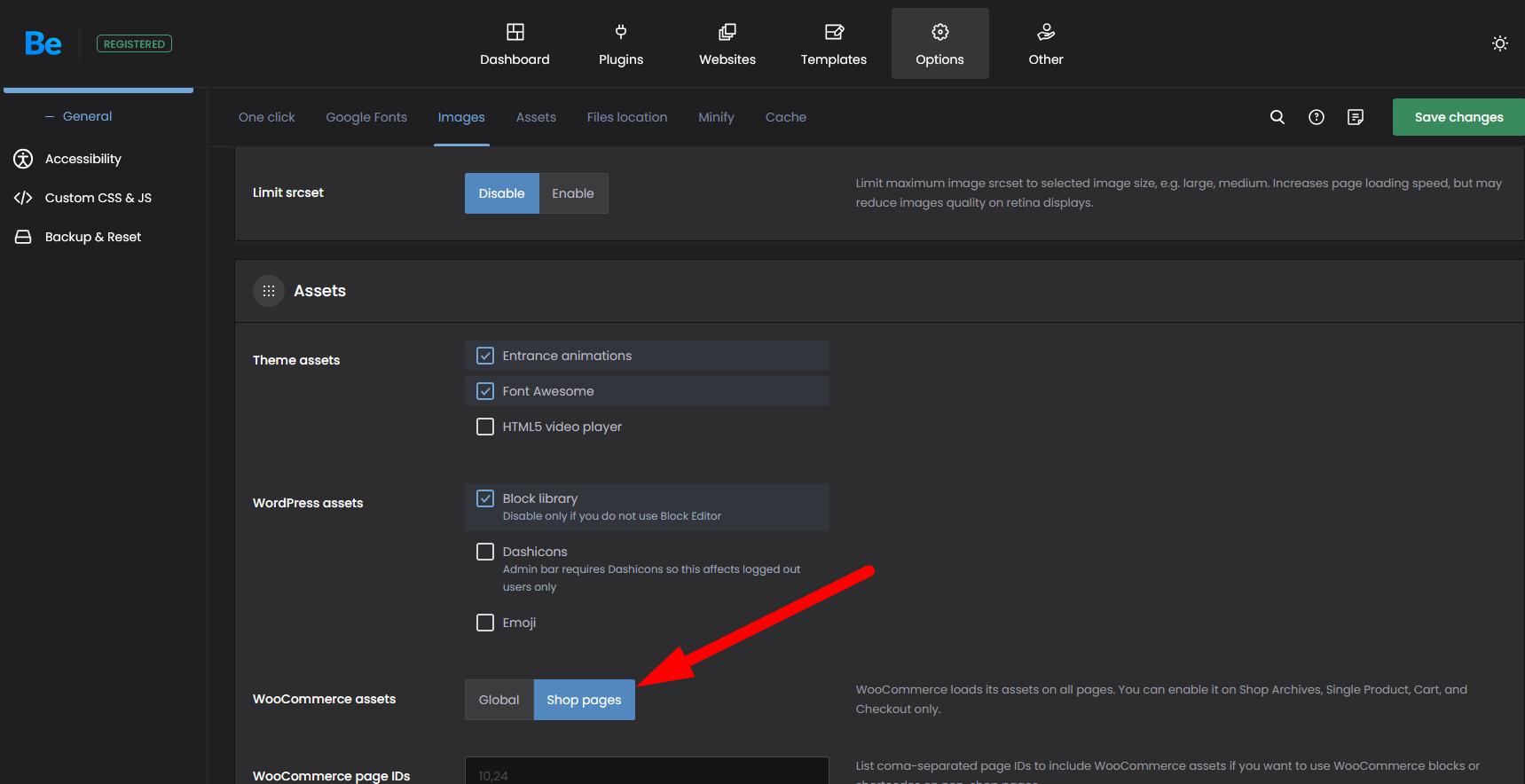Click 'Disable only if you do not use Block Editor' text

612,516
